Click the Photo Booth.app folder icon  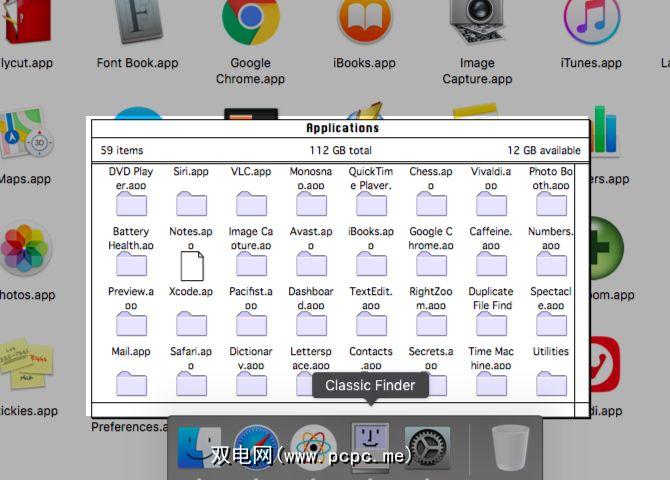coord(552,204)
